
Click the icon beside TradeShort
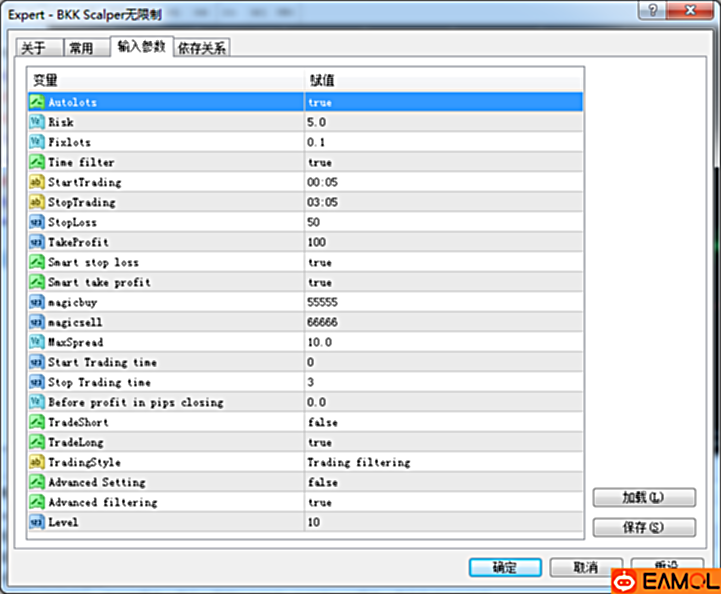37,422
